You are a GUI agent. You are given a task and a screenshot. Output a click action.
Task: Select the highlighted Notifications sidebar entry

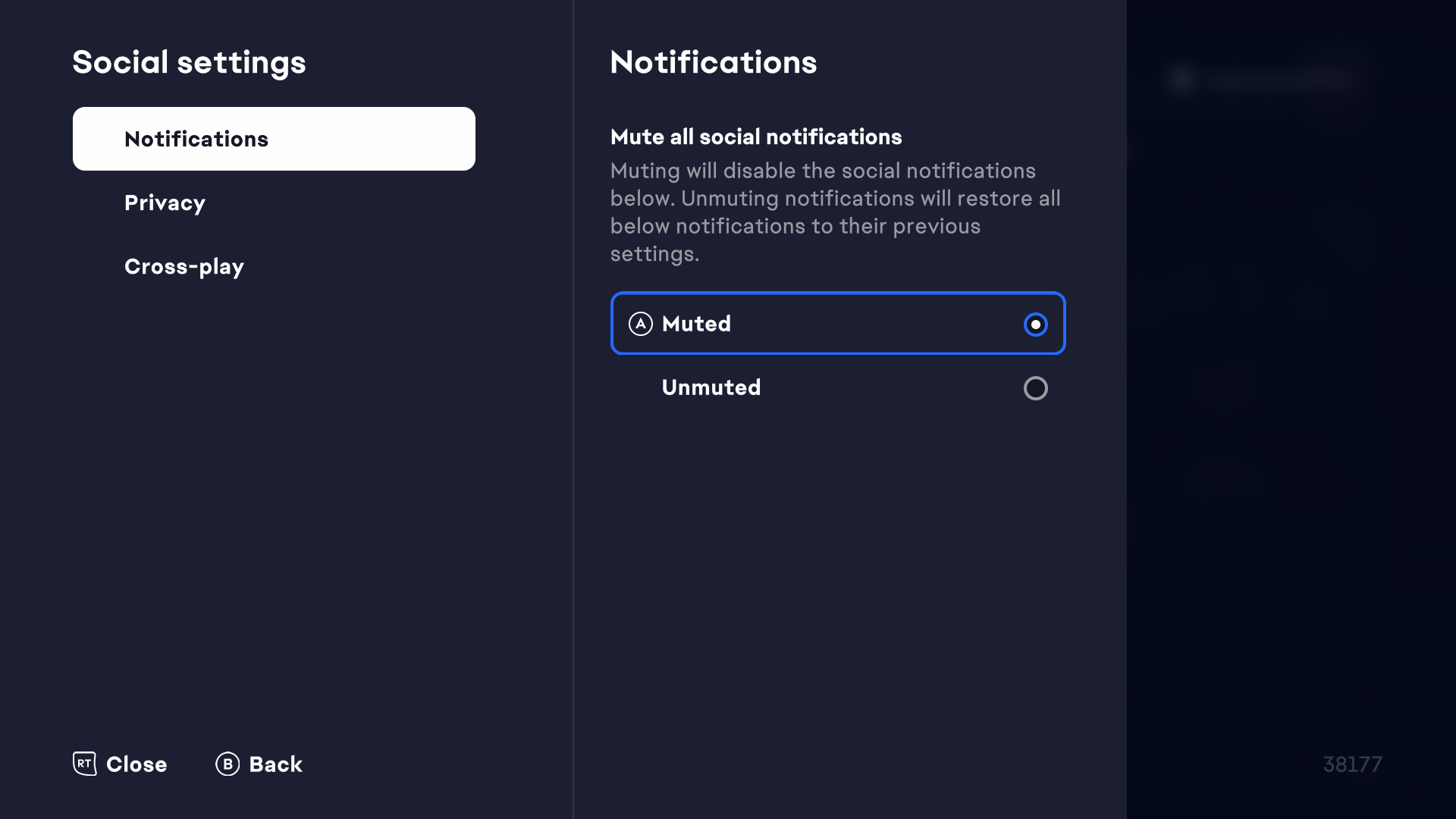273,139
